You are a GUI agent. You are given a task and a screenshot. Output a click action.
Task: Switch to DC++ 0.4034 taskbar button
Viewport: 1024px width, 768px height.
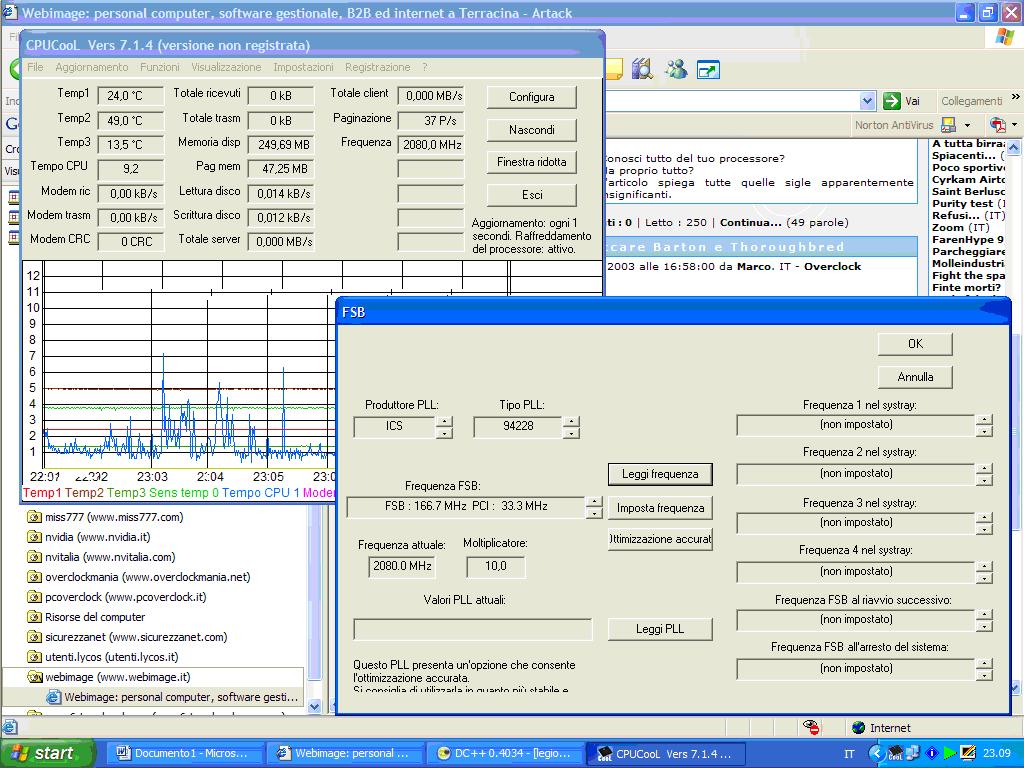[x=504, y=753]
